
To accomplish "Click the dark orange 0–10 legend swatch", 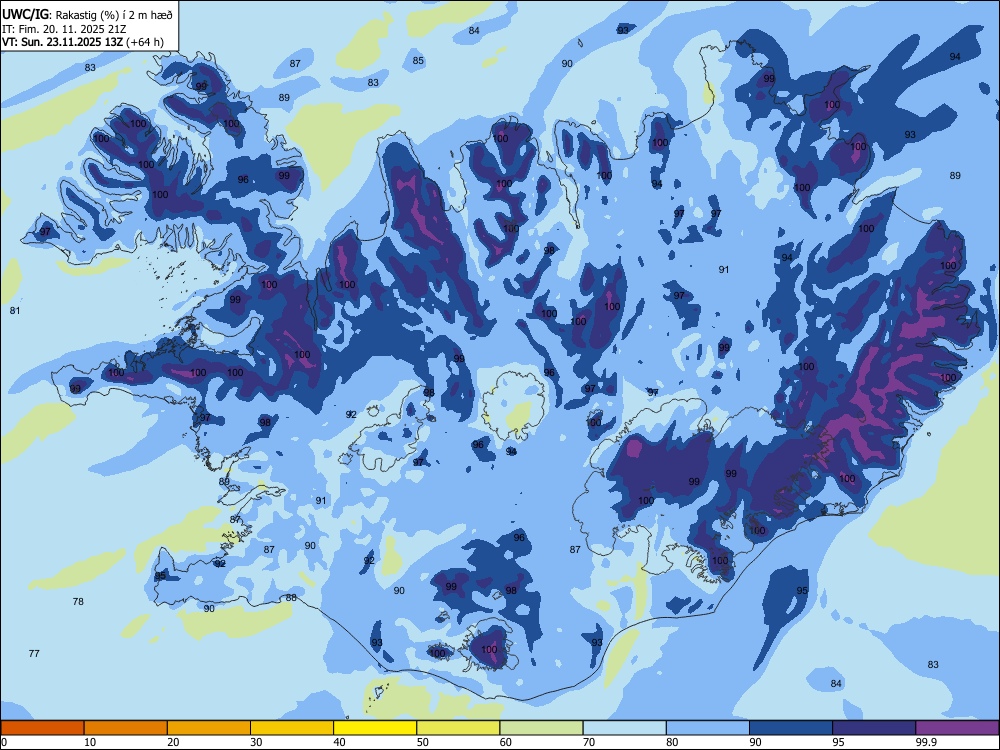I will click(42, 728).
